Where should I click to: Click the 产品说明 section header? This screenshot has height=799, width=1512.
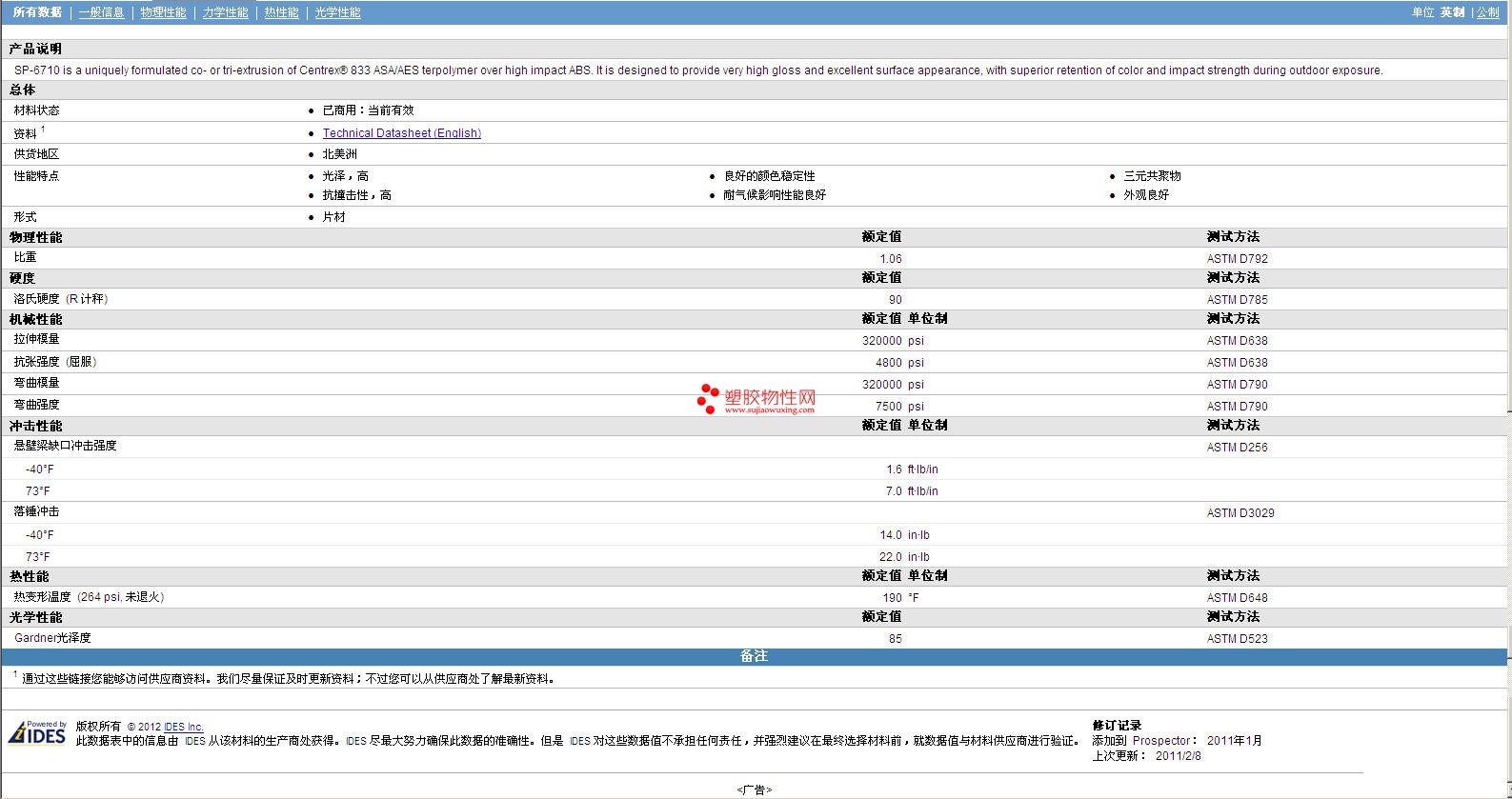[x=36, y=49]
